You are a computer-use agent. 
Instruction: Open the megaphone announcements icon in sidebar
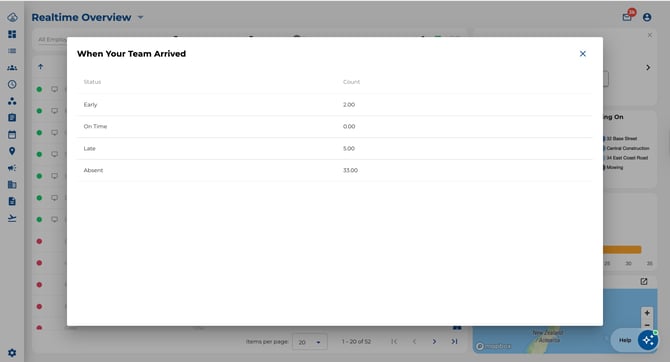[12, 168]
